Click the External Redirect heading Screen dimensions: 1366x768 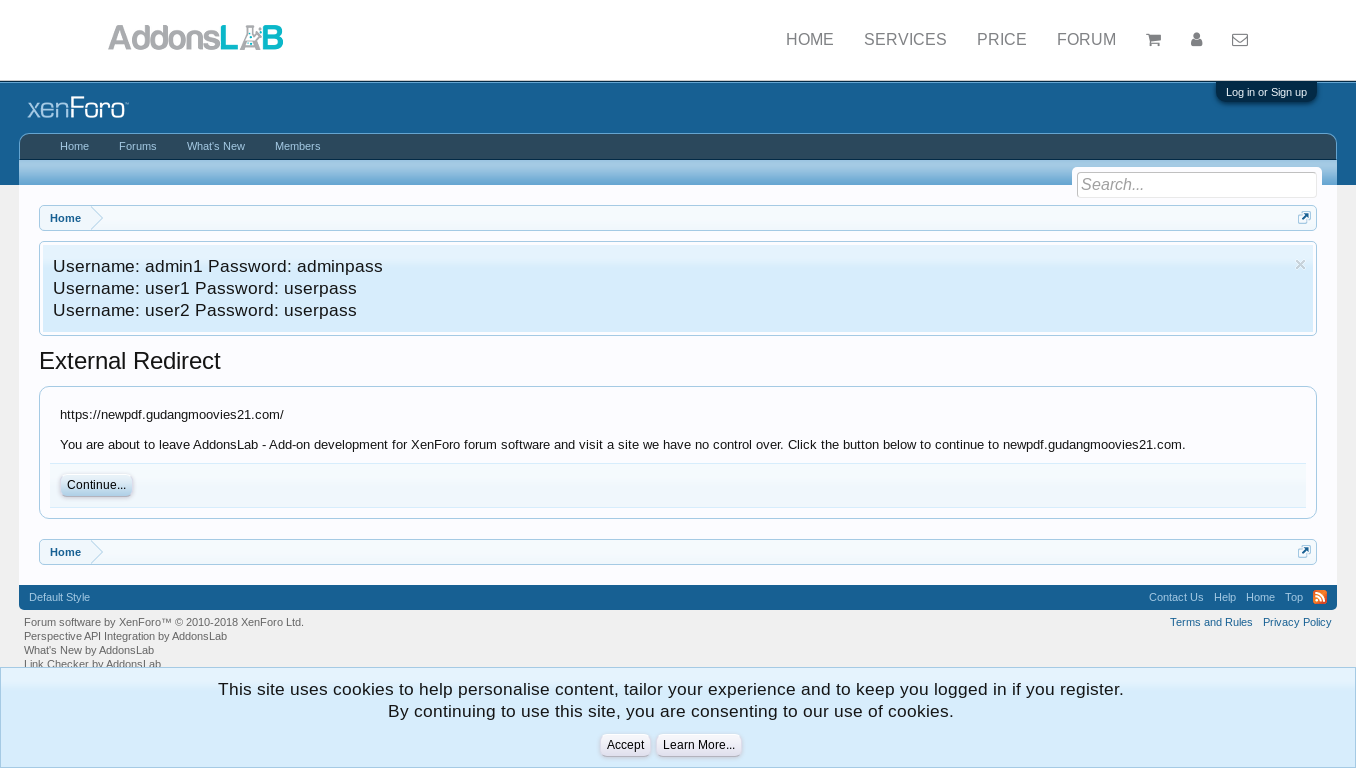(x=130, y=361)
